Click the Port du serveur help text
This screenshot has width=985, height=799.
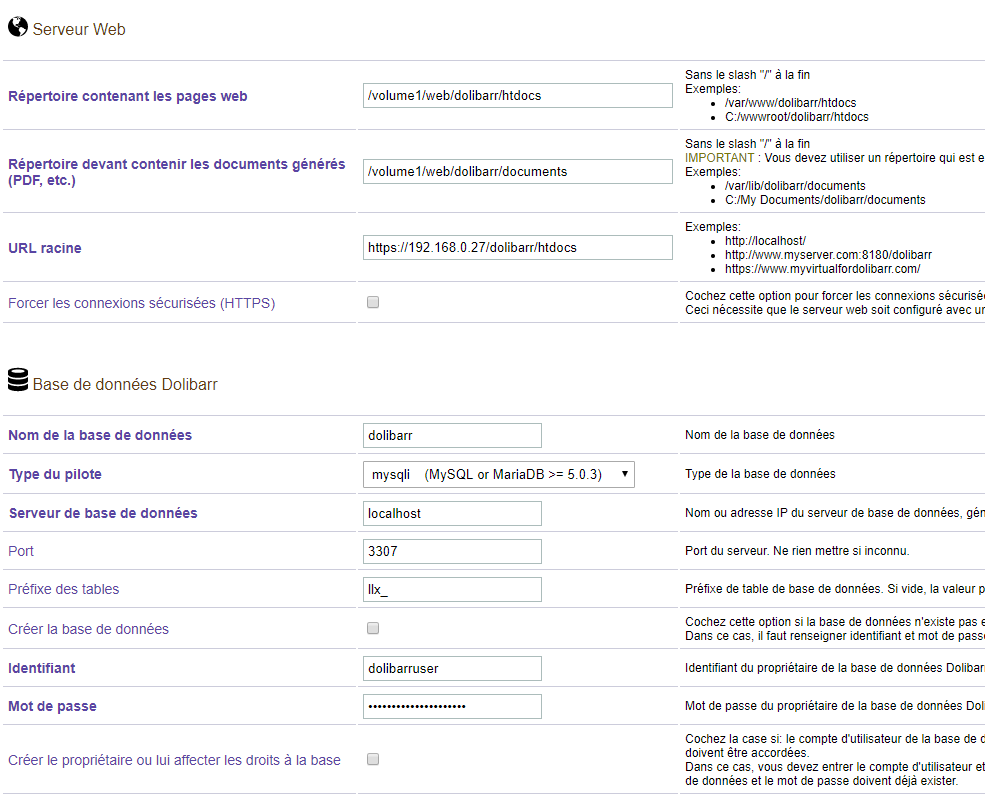click(x=797, y=551)
